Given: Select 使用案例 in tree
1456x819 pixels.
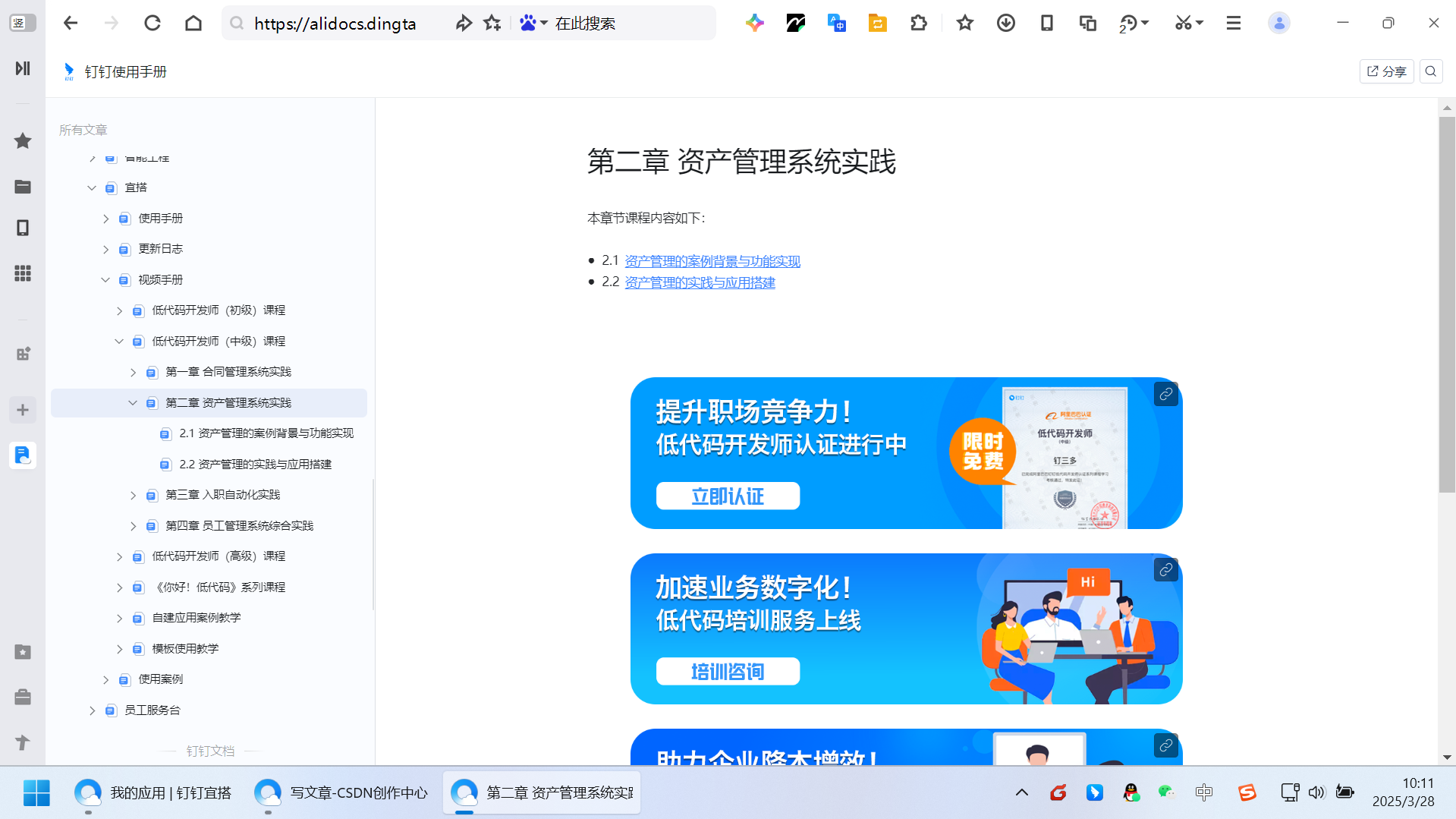Looking at the screenshot, I should coord(160,679).
